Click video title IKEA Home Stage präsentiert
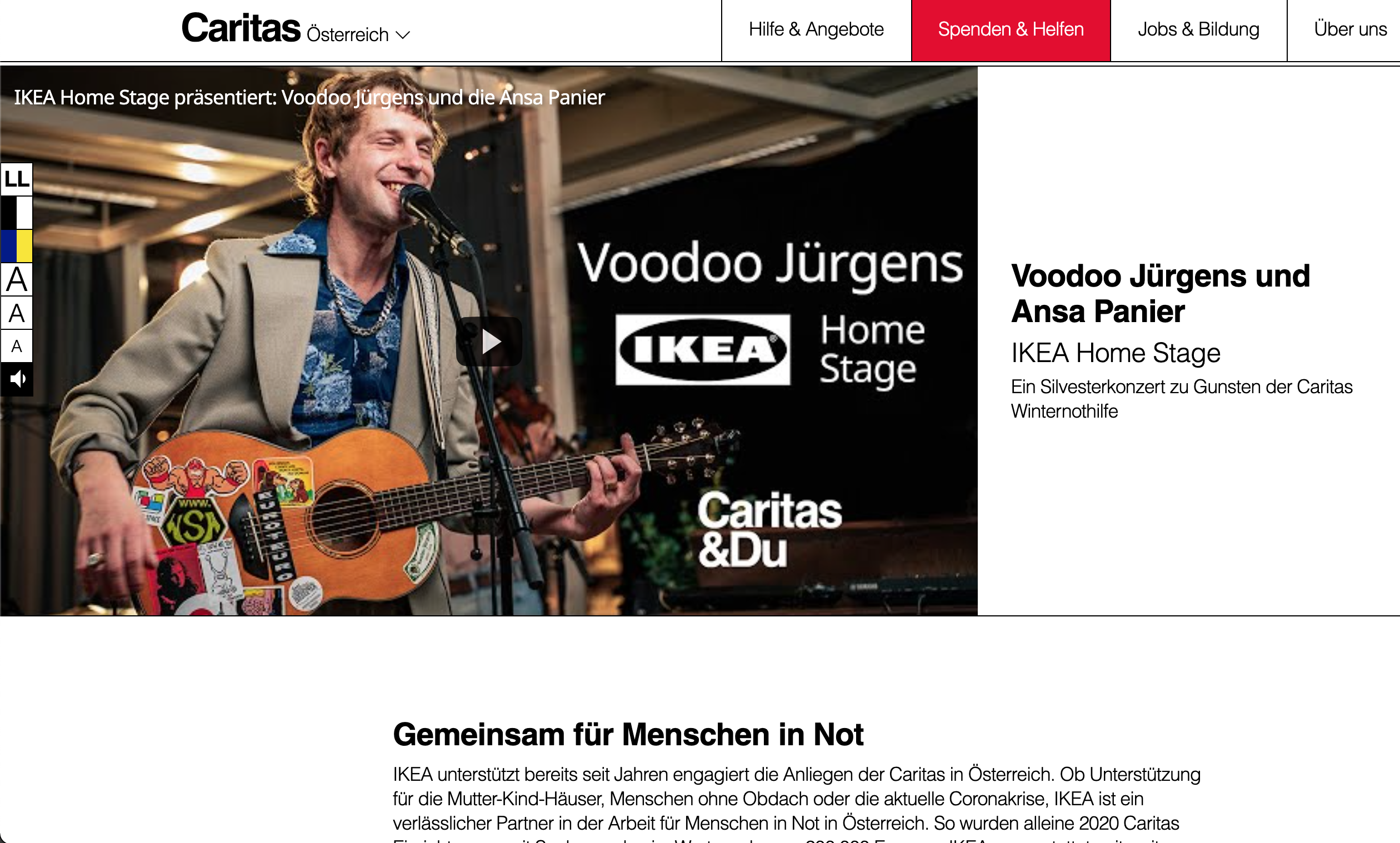 point(309,97)
